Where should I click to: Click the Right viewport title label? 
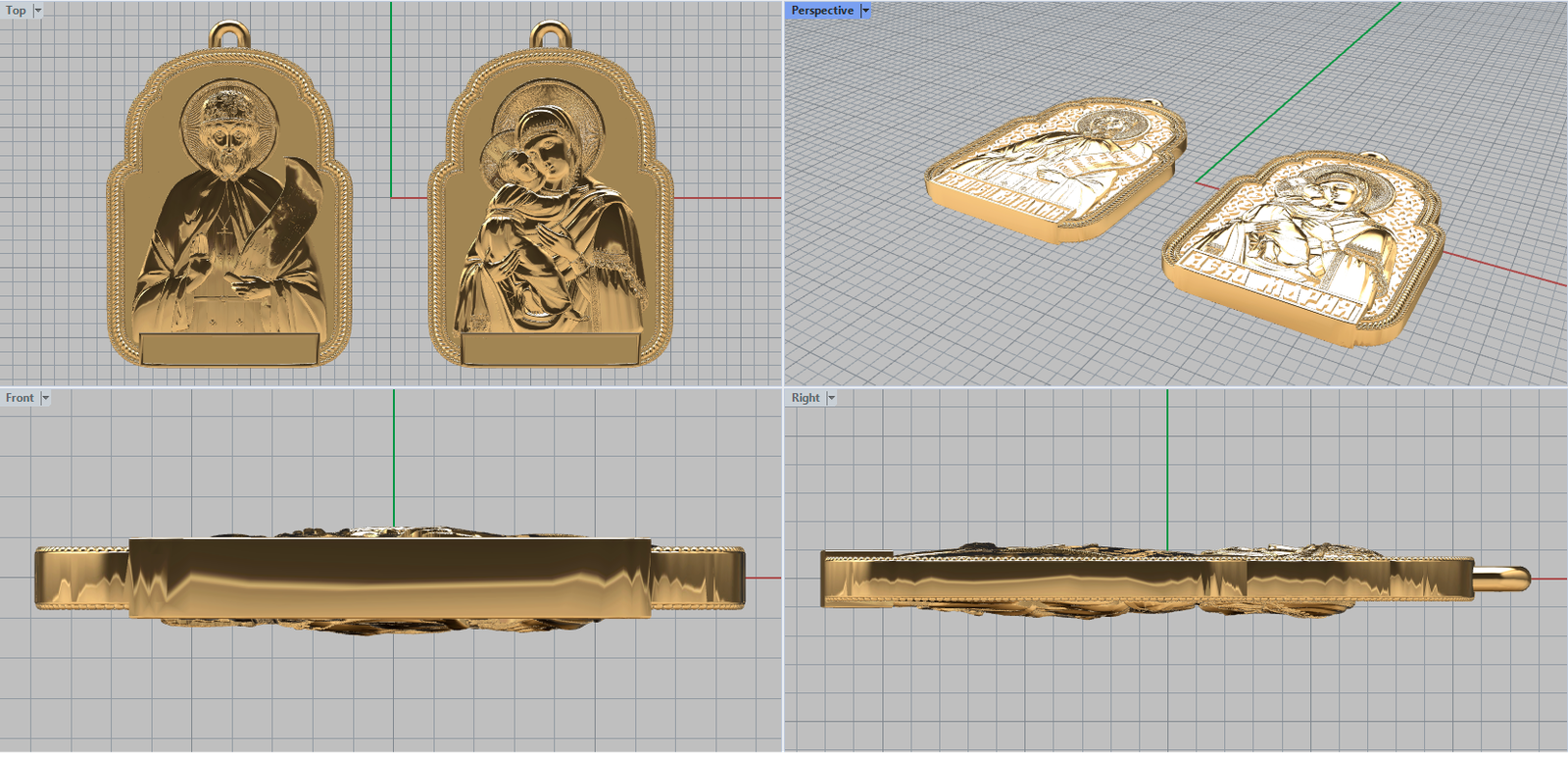point(805,398)
